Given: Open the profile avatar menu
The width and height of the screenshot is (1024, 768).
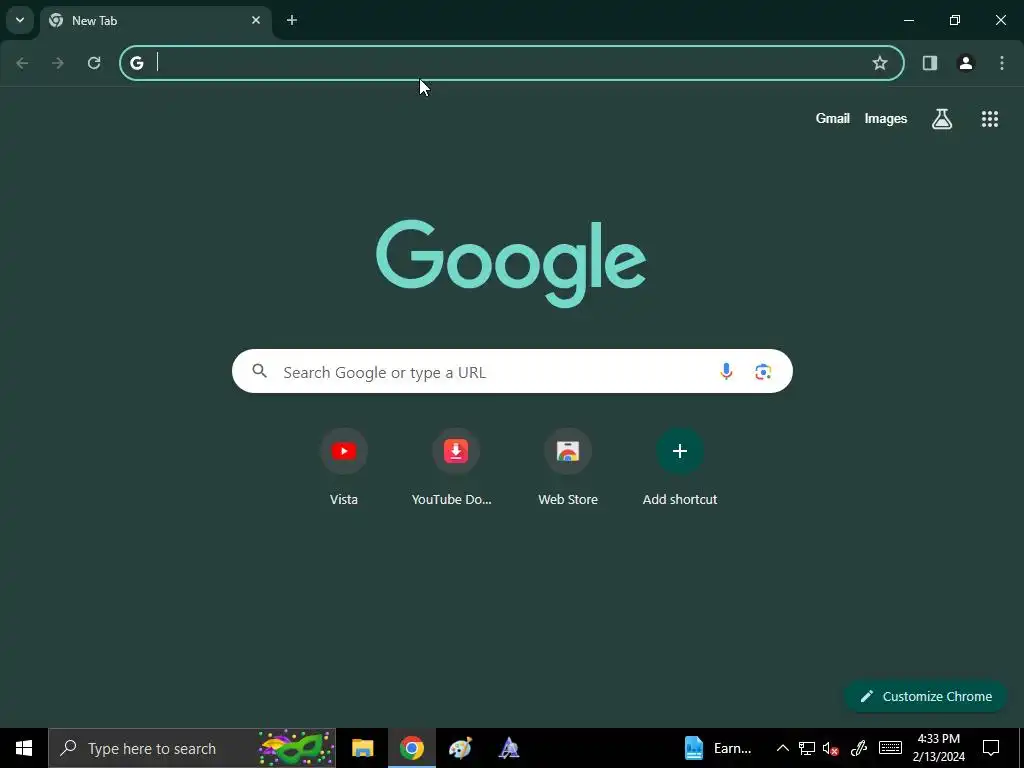Looking at the screenshot, I should (965, 63).
